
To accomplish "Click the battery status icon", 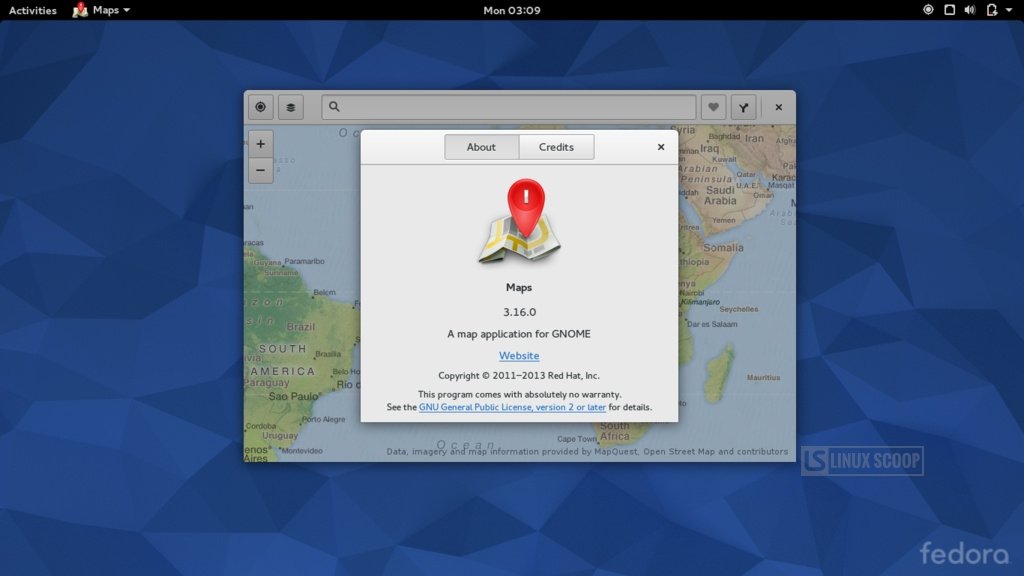I will click(990, 10).
